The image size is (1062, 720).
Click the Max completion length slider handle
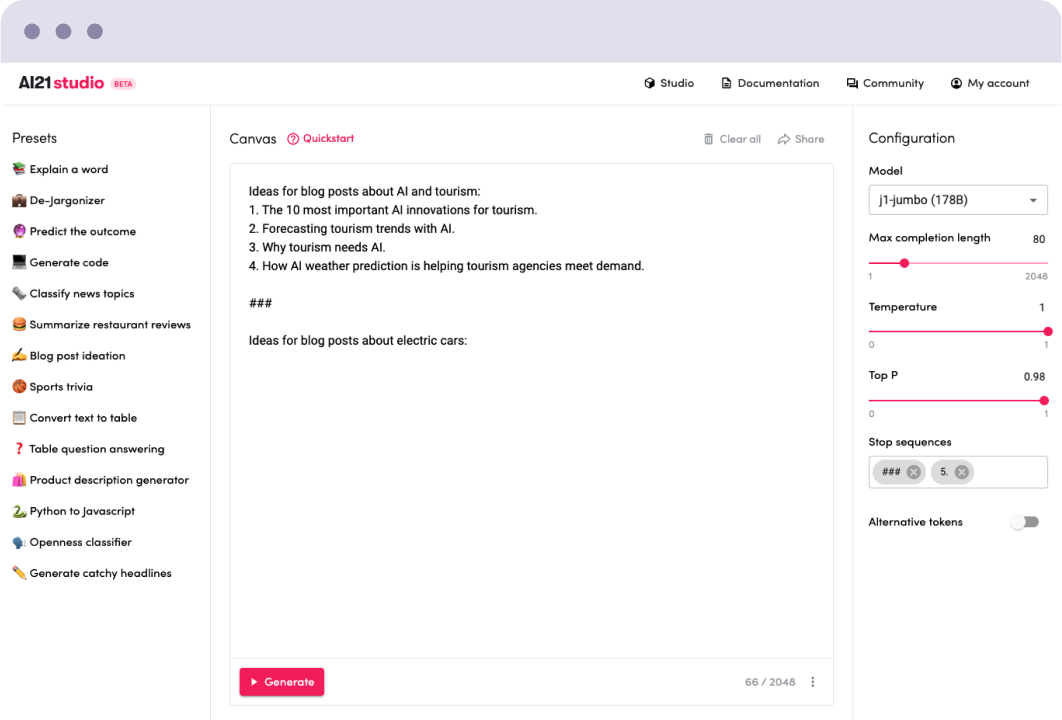pos(904,263)
